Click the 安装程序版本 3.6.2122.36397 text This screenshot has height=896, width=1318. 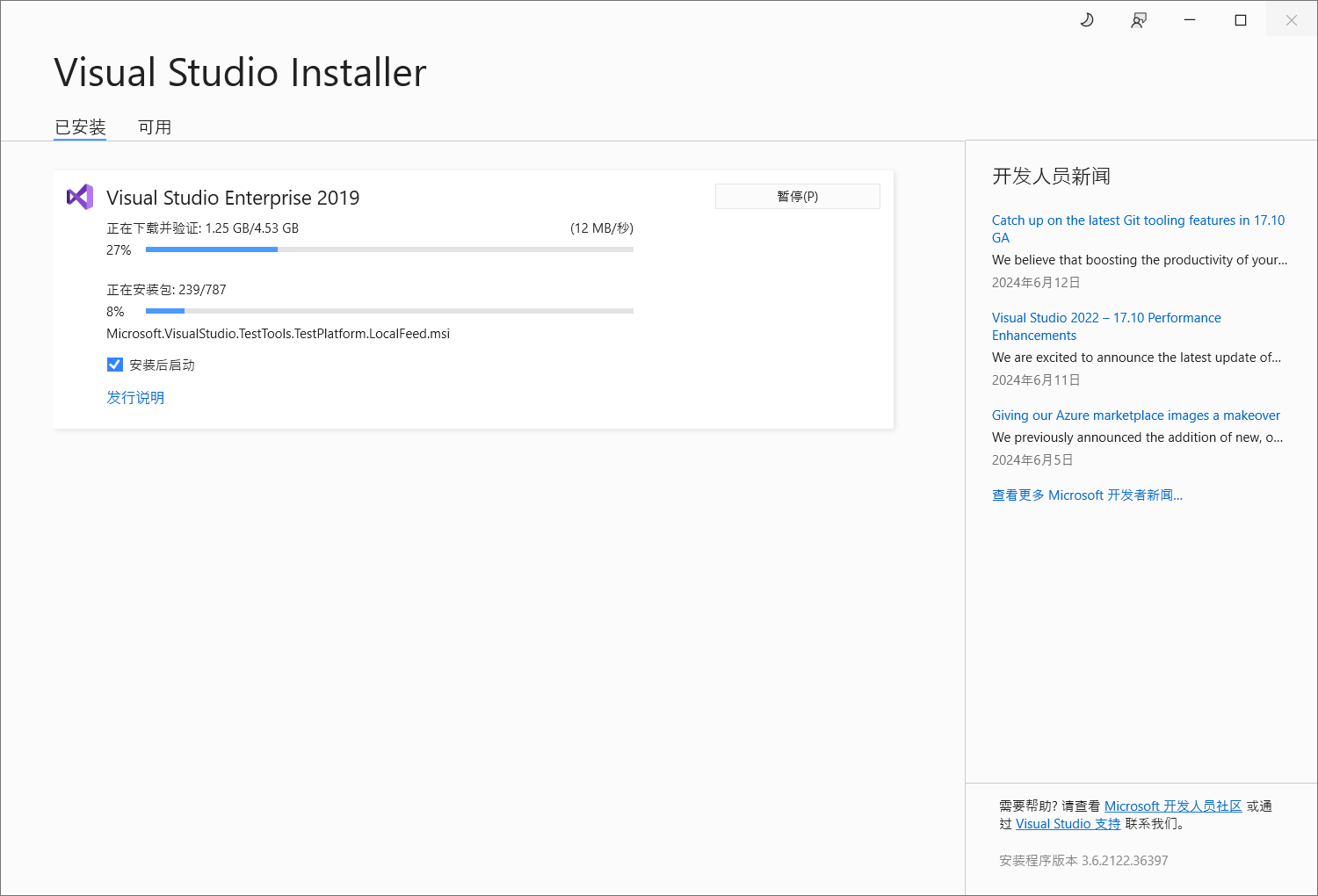click(x=1083, y=860)
